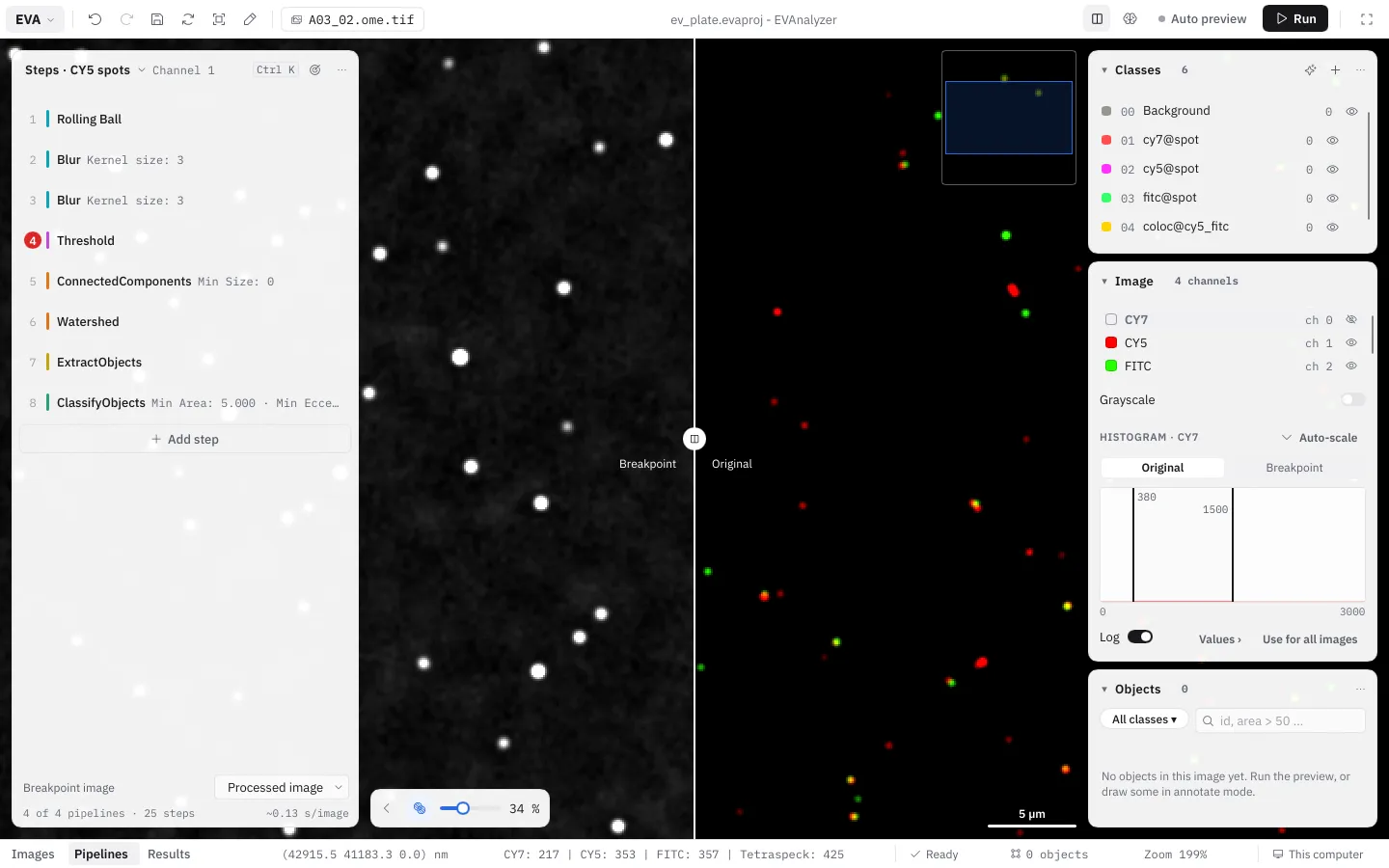Viewport: 1389px width, 868px height.
Task: Click the undo arrow icon
Action: click(x=95, y=19)
